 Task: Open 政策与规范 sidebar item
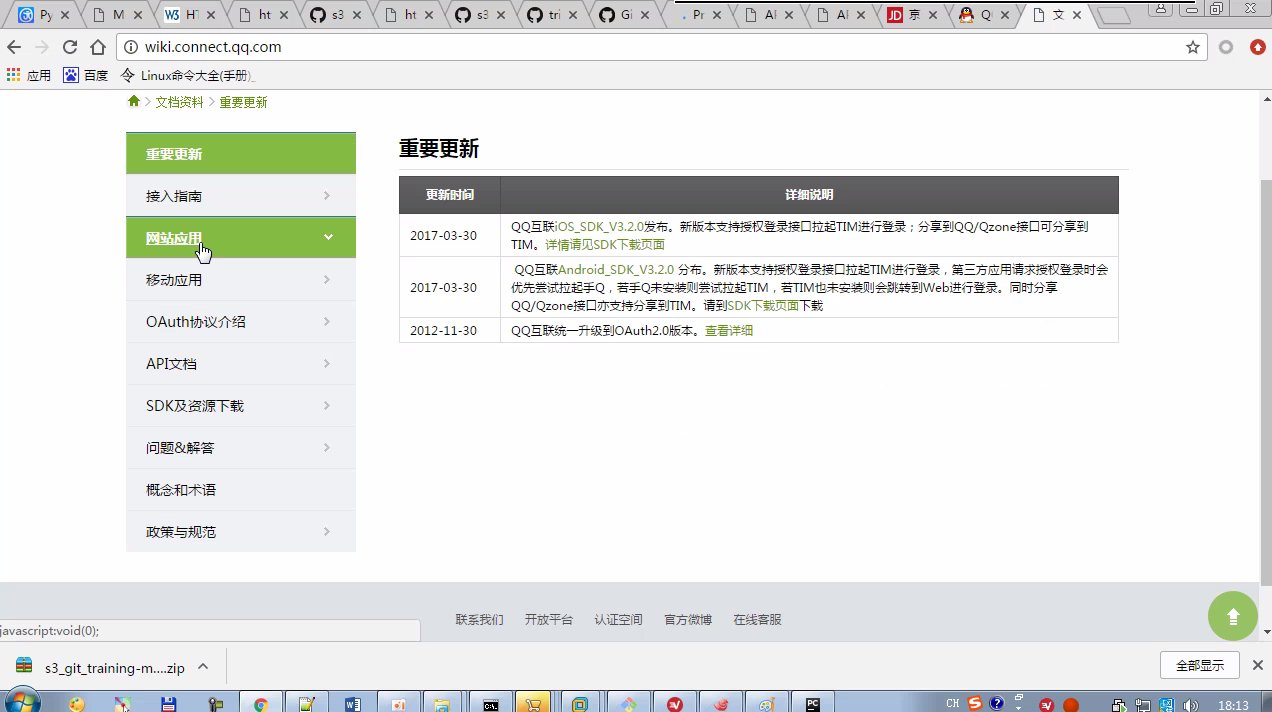pos(241,531)
